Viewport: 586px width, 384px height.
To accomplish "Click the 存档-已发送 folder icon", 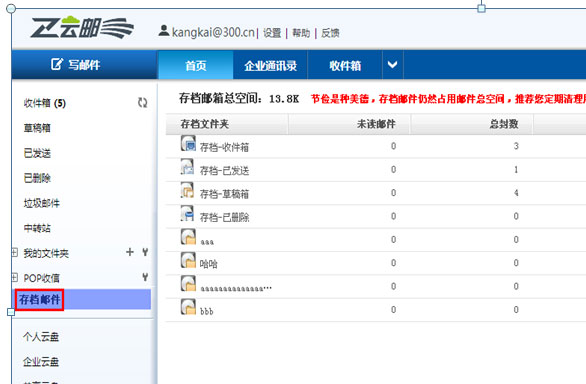I will coord(188,167).
